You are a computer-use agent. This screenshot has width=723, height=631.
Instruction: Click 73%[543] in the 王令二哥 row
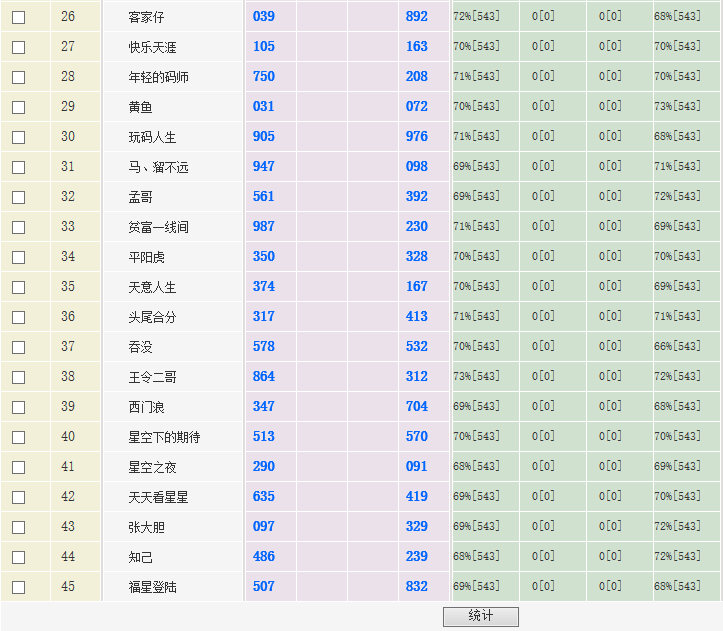pos(476,377)
